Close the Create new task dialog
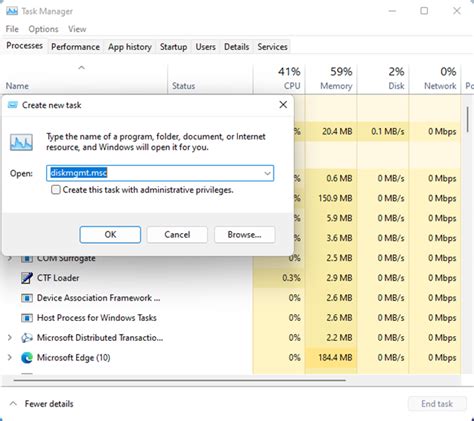Screen dimensions: 474x421 point(283,105)
